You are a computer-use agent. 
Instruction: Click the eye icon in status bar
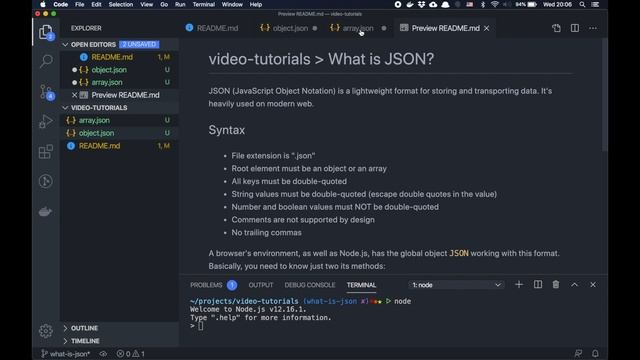point(103,353)
